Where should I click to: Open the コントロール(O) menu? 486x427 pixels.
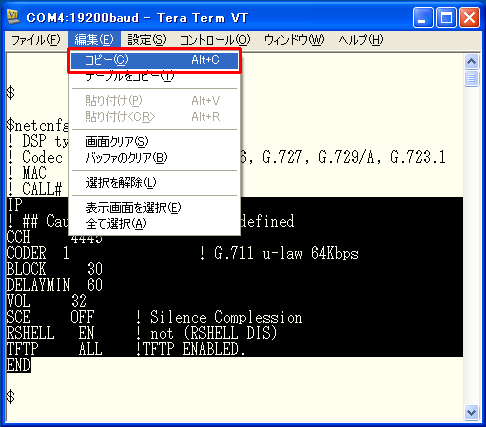click(215, 40)
